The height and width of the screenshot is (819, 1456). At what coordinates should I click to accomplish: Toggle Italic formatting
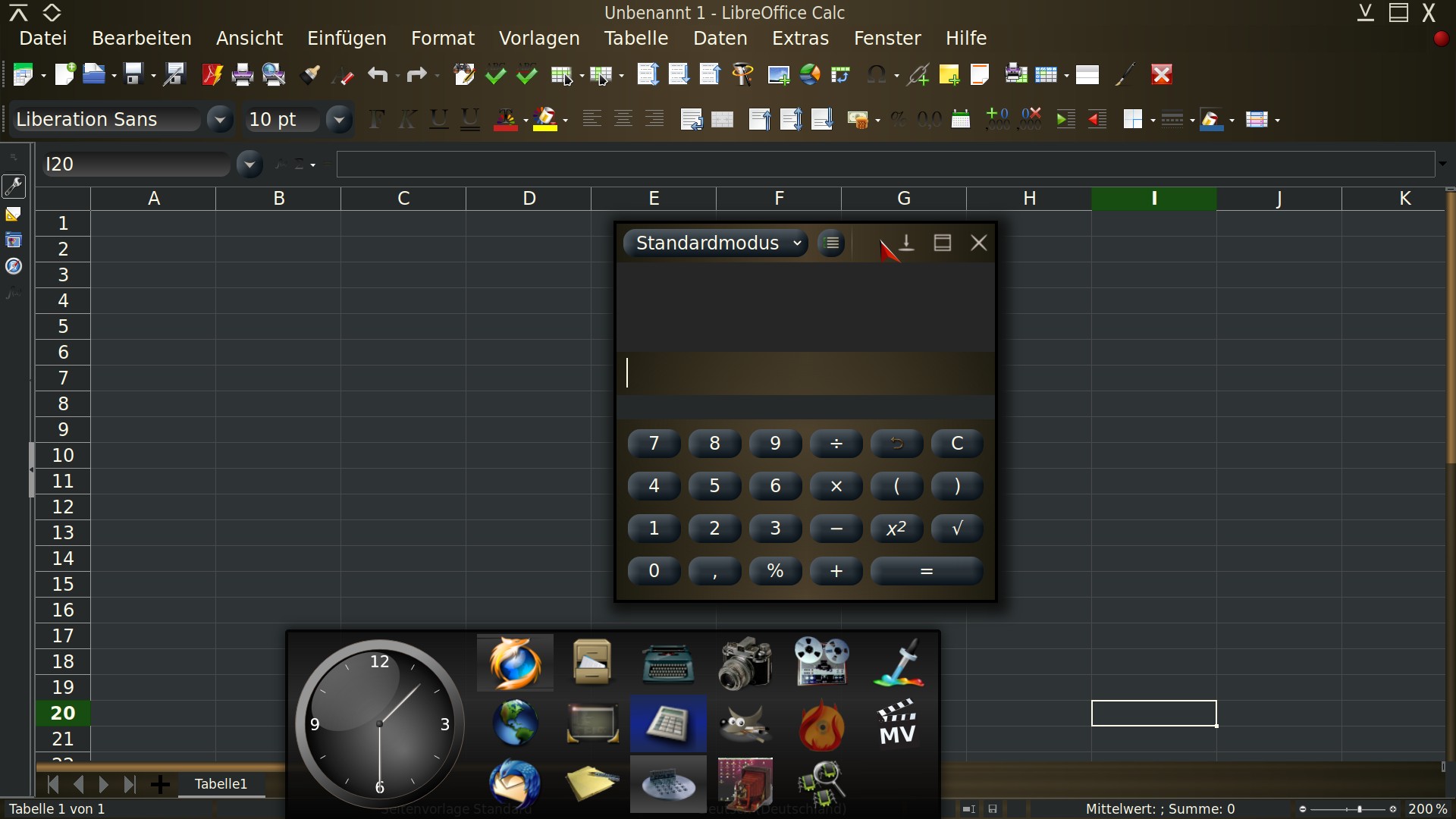[x=407, y=119]
